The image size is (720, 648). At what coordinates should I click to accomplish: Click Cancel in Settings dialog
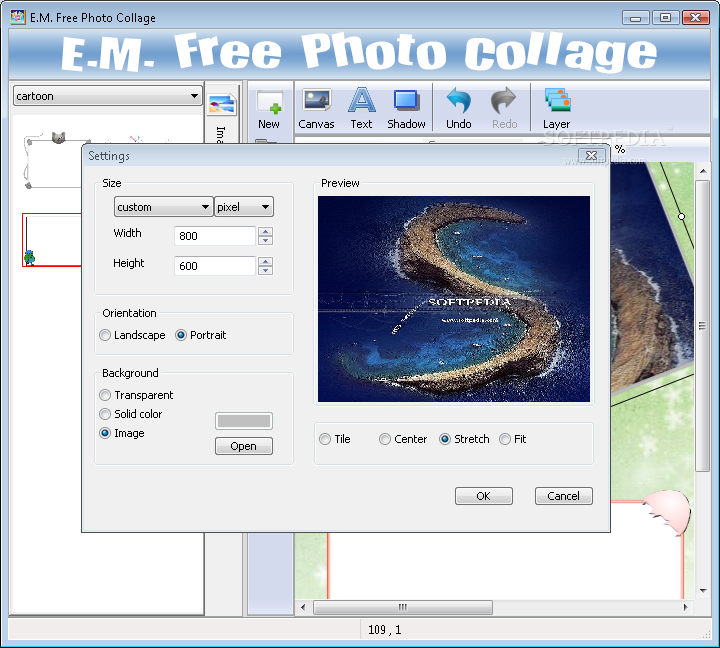pyautogui.click(x=563, y=496)
